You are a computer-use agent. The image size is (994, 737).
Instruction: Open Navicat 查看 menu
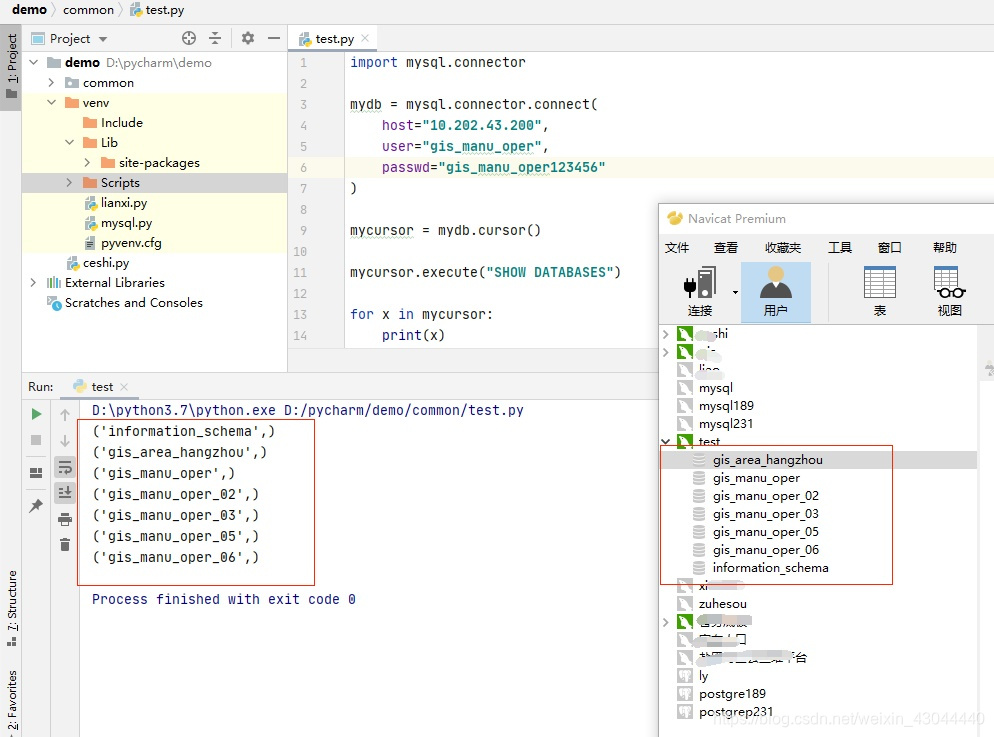click(x=726, y=248)
